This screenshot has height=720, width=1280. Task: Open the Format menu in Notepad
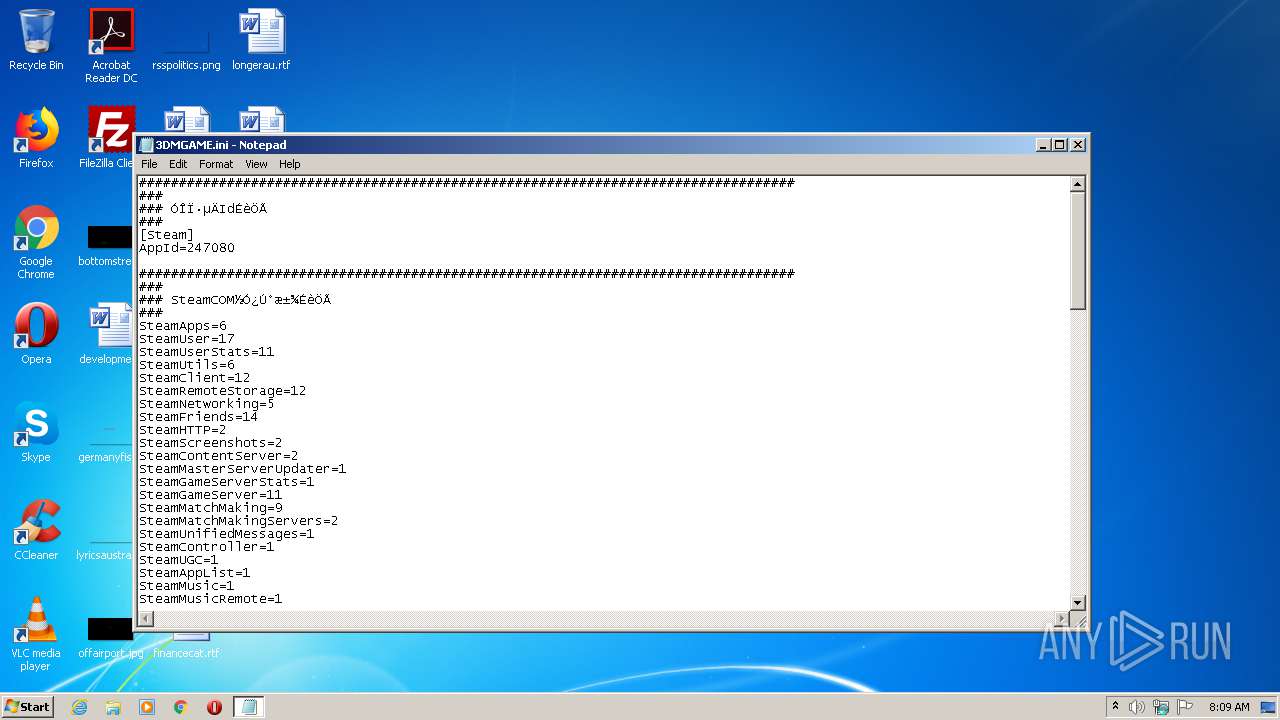[x=216, y=164]
